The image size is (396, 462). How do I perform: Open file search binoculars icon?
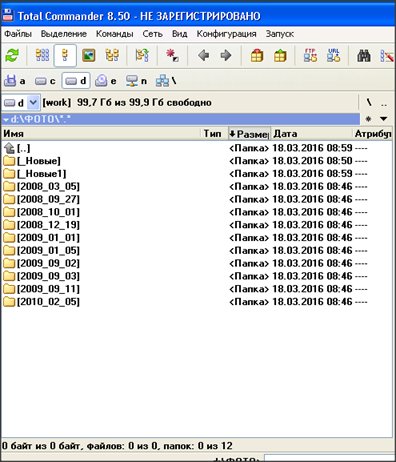[x=364, y=55]
